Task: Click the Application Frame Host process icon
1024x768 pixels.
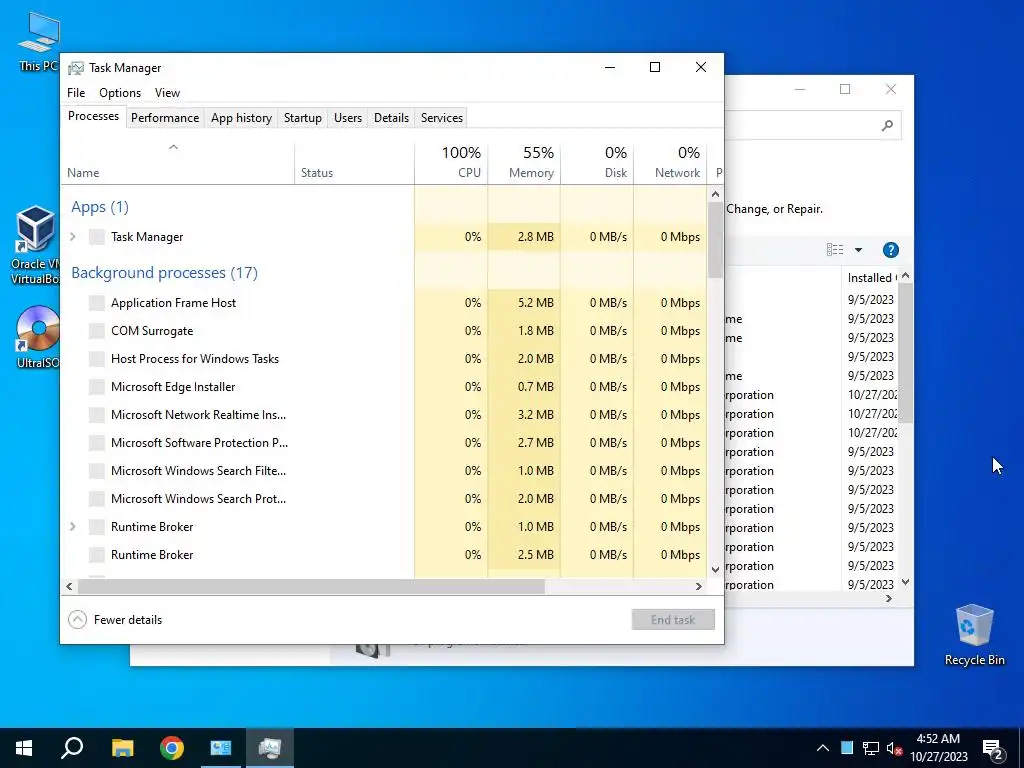Action: pyautogui.click(x=97, y=303)
